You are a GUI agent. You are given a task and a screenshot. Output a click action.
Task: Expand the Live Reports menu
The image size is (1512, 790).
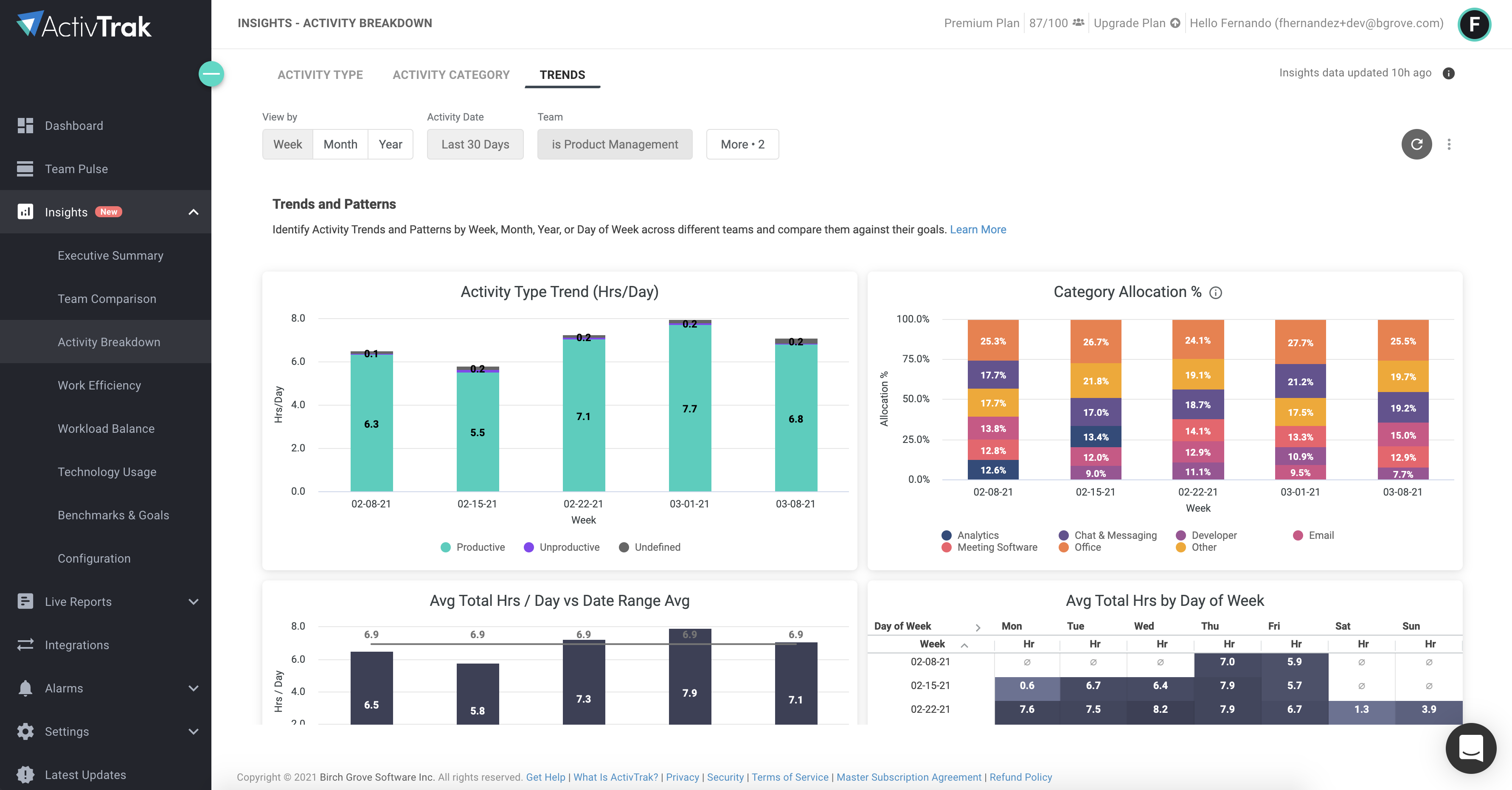pos(194,601)
